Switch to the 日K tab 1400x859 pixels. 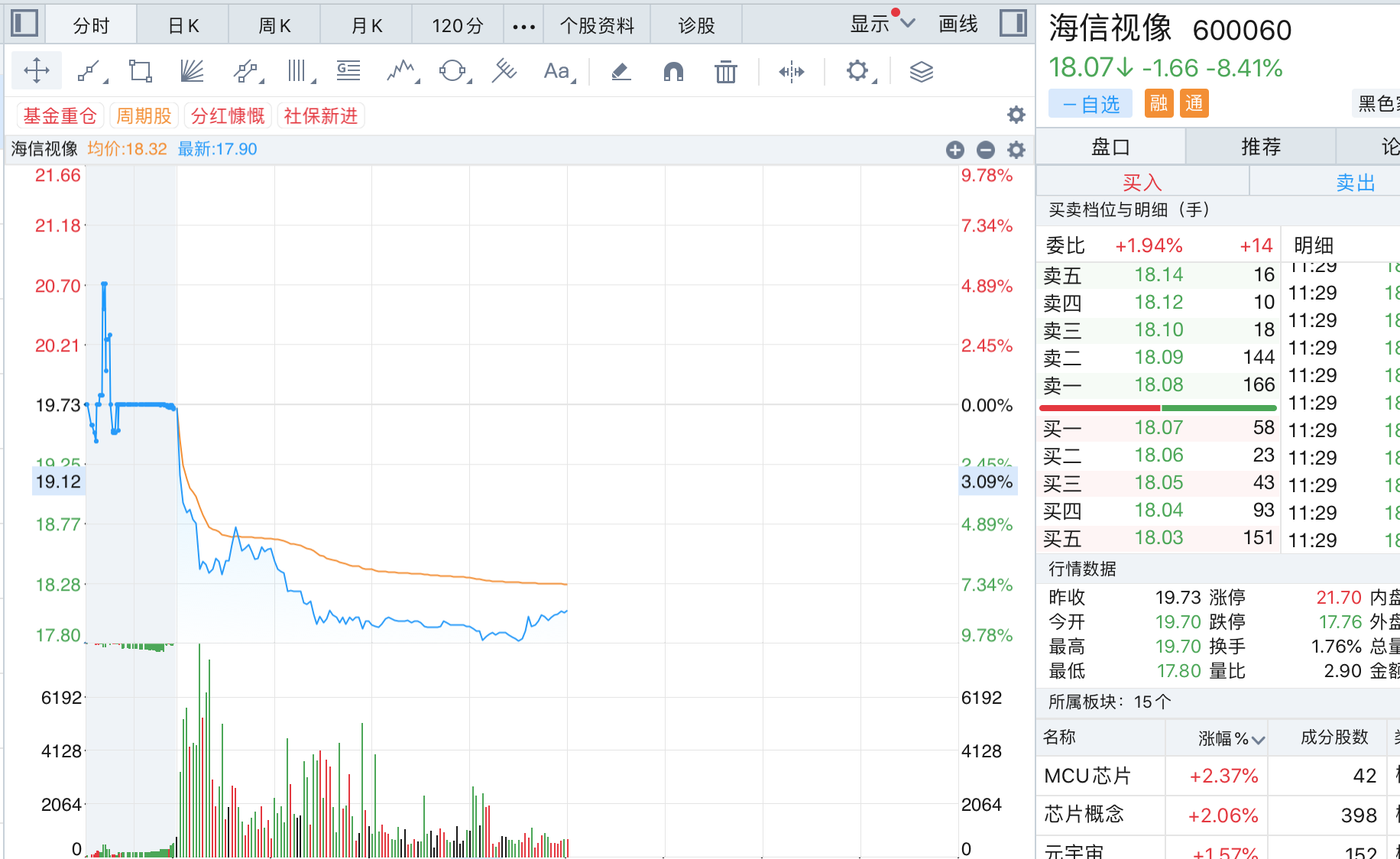pyautogui.click(x=183, y=26)
